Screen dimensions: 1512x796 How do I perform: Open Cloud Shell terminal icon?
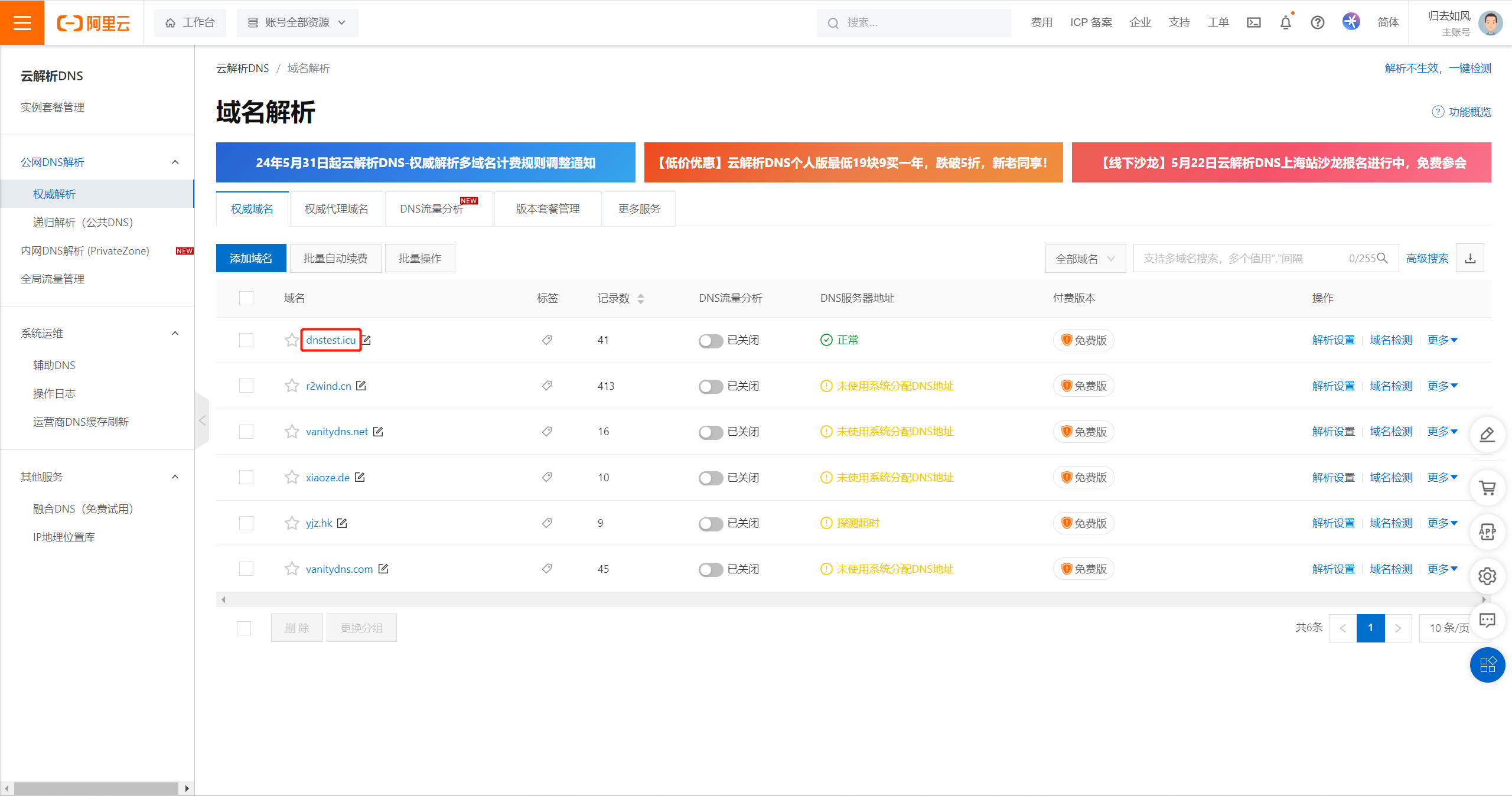pyautogui.click(x=1253, y=22)
